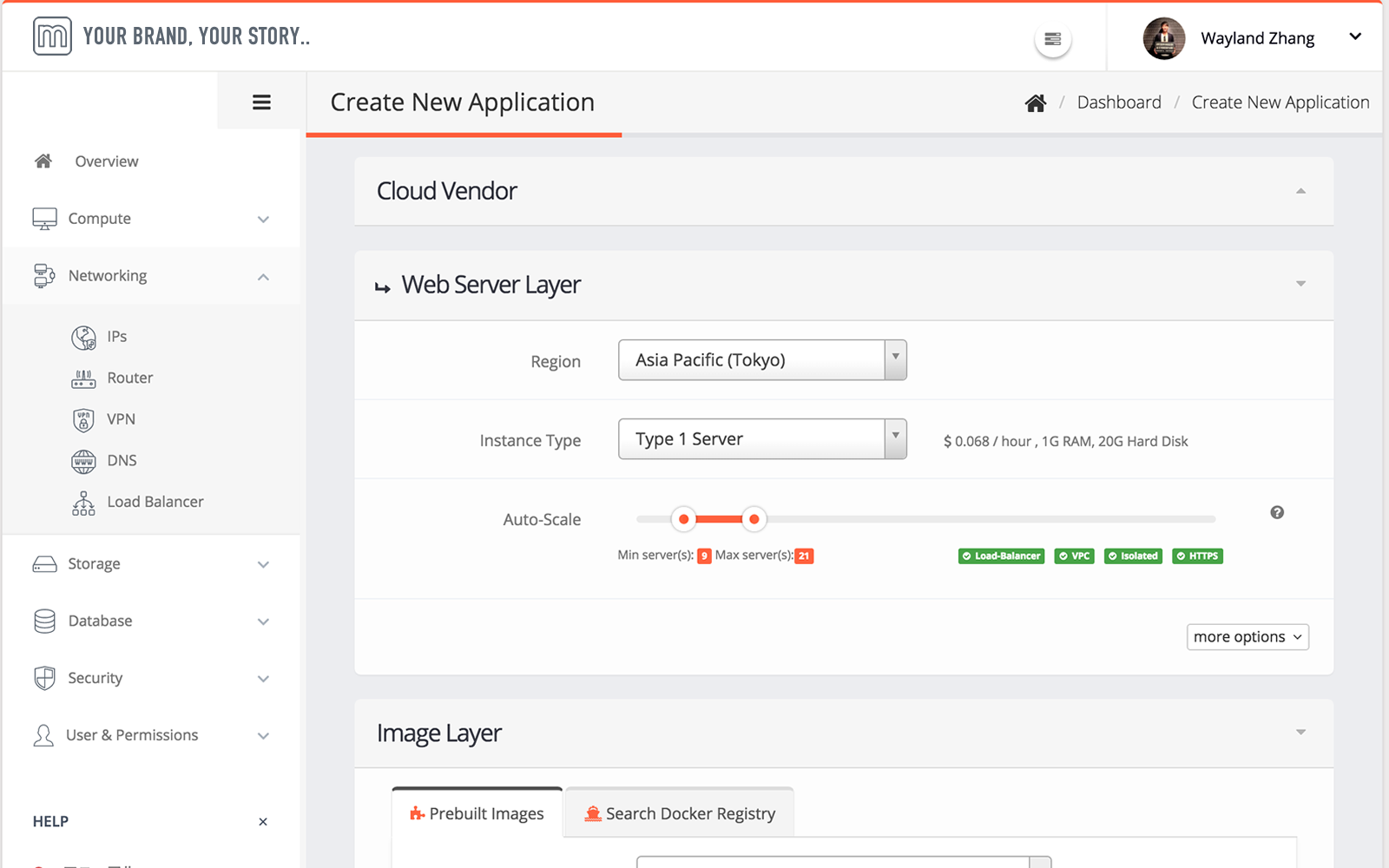The height and width of the screenshot is (868, 1389).
Task: Go to Dashboard breadcrumb link
Action: point(1118,102)
